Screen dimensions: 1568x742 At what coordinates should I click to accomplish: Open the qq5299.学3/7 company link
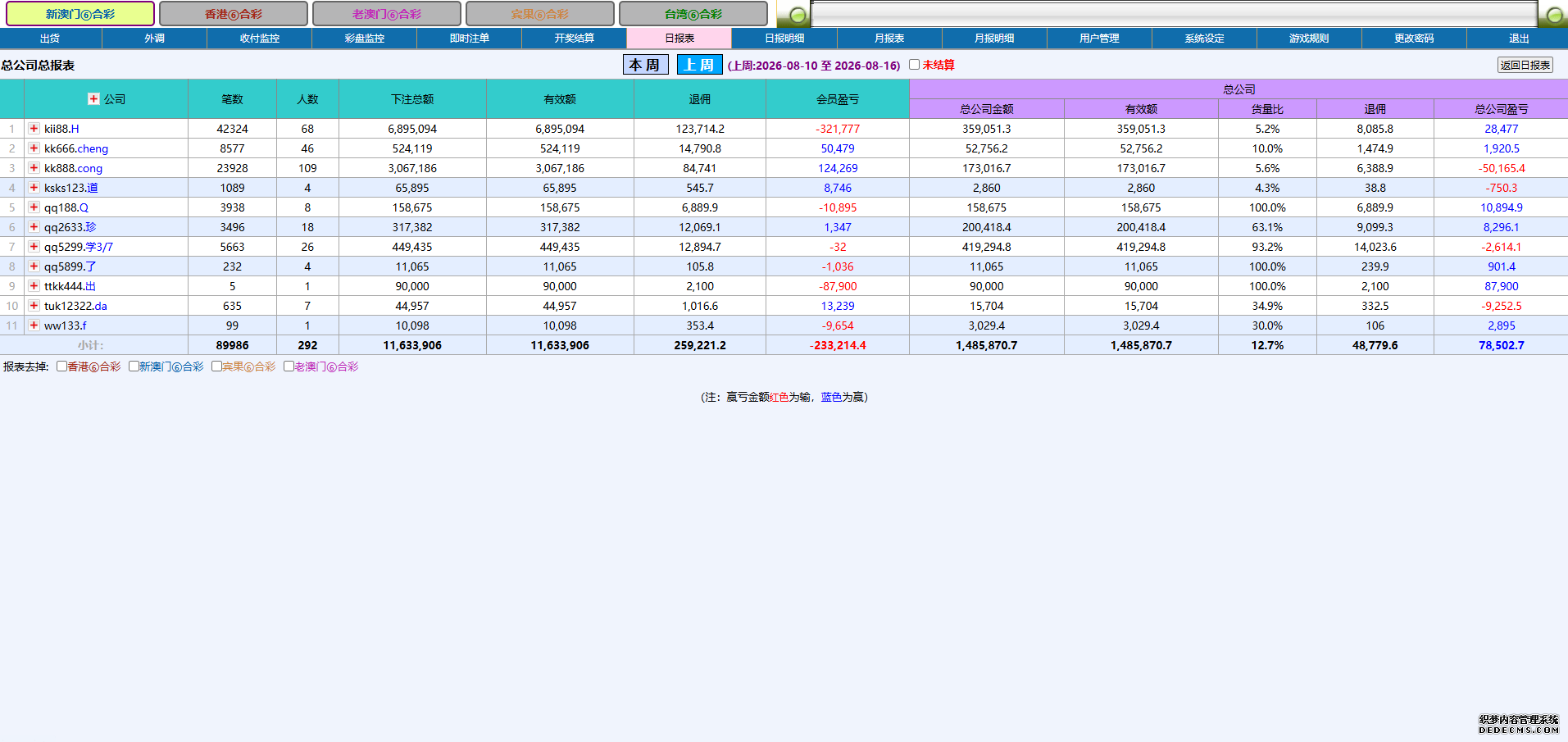tap(79, 247)
